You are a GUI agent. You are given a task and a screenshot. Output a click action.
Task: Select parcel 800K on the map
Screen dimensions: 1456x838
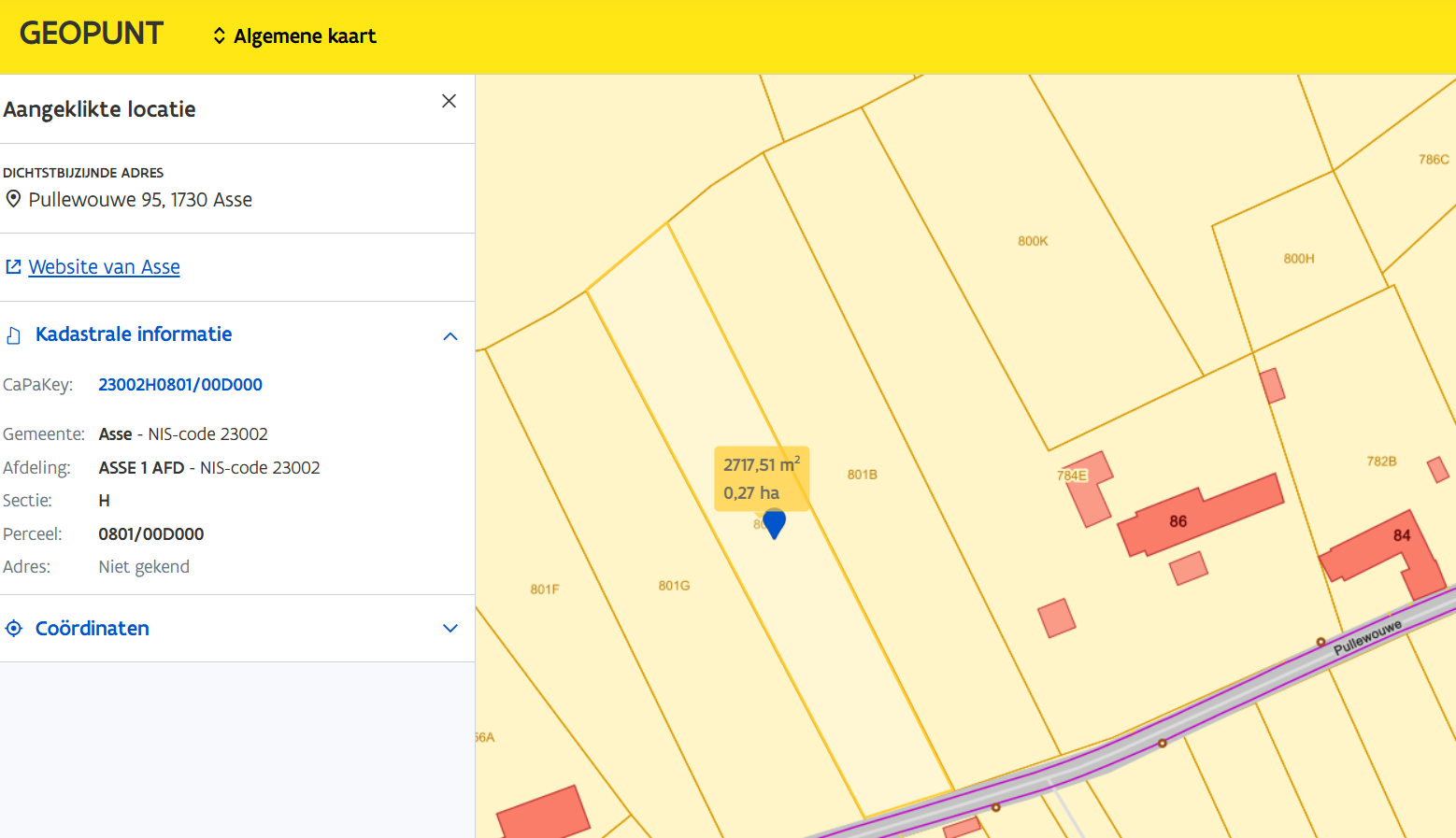click(x=1033, y=241)
